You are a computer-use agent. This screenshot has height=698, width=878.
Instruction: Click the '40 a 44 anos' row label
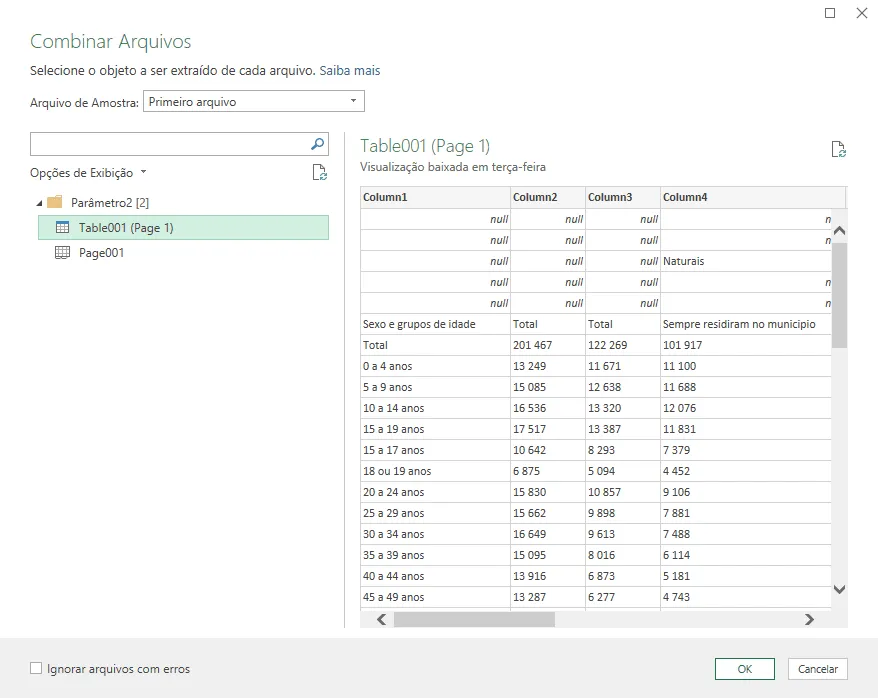click(x=435, y=576)
